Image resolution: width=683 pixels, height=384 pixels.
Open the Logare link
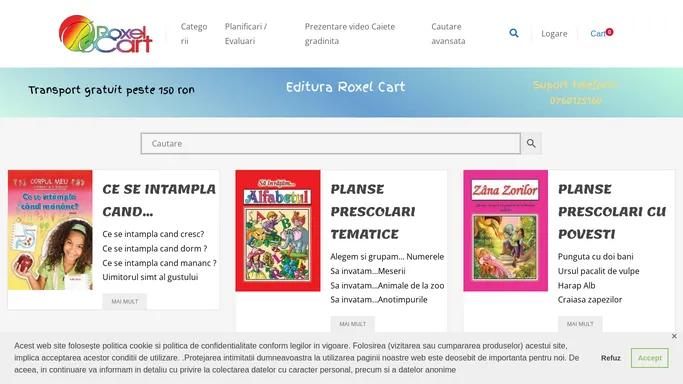tap(554, 34)
